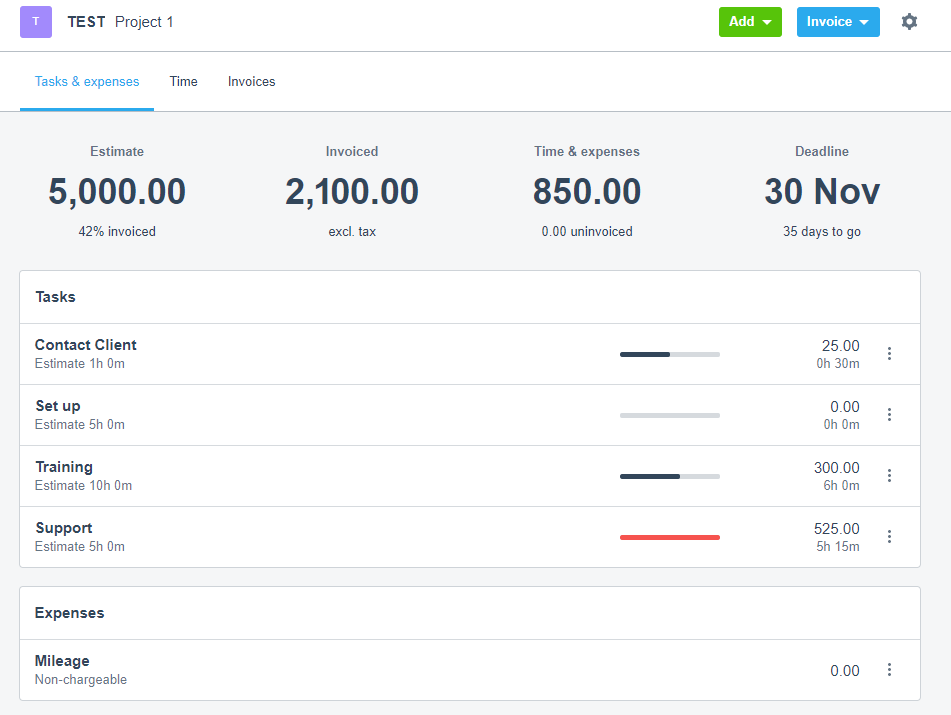Click the Training progress bar

coord(669,476)
